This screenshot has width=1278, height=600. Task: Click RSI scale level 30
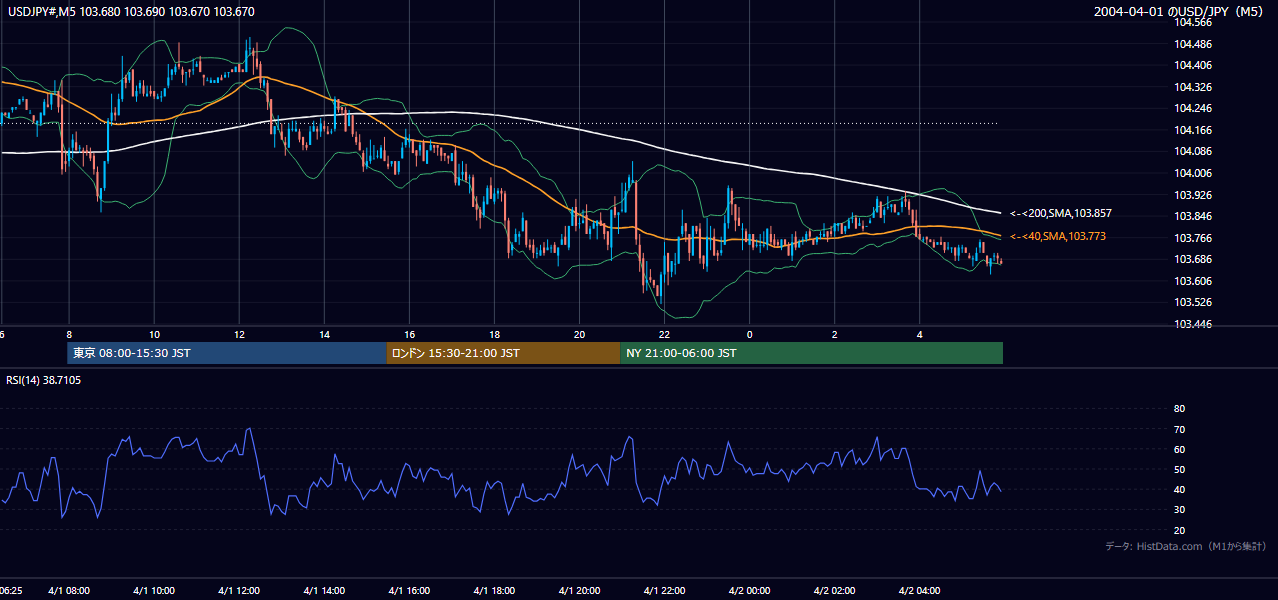click(1179, 510)
